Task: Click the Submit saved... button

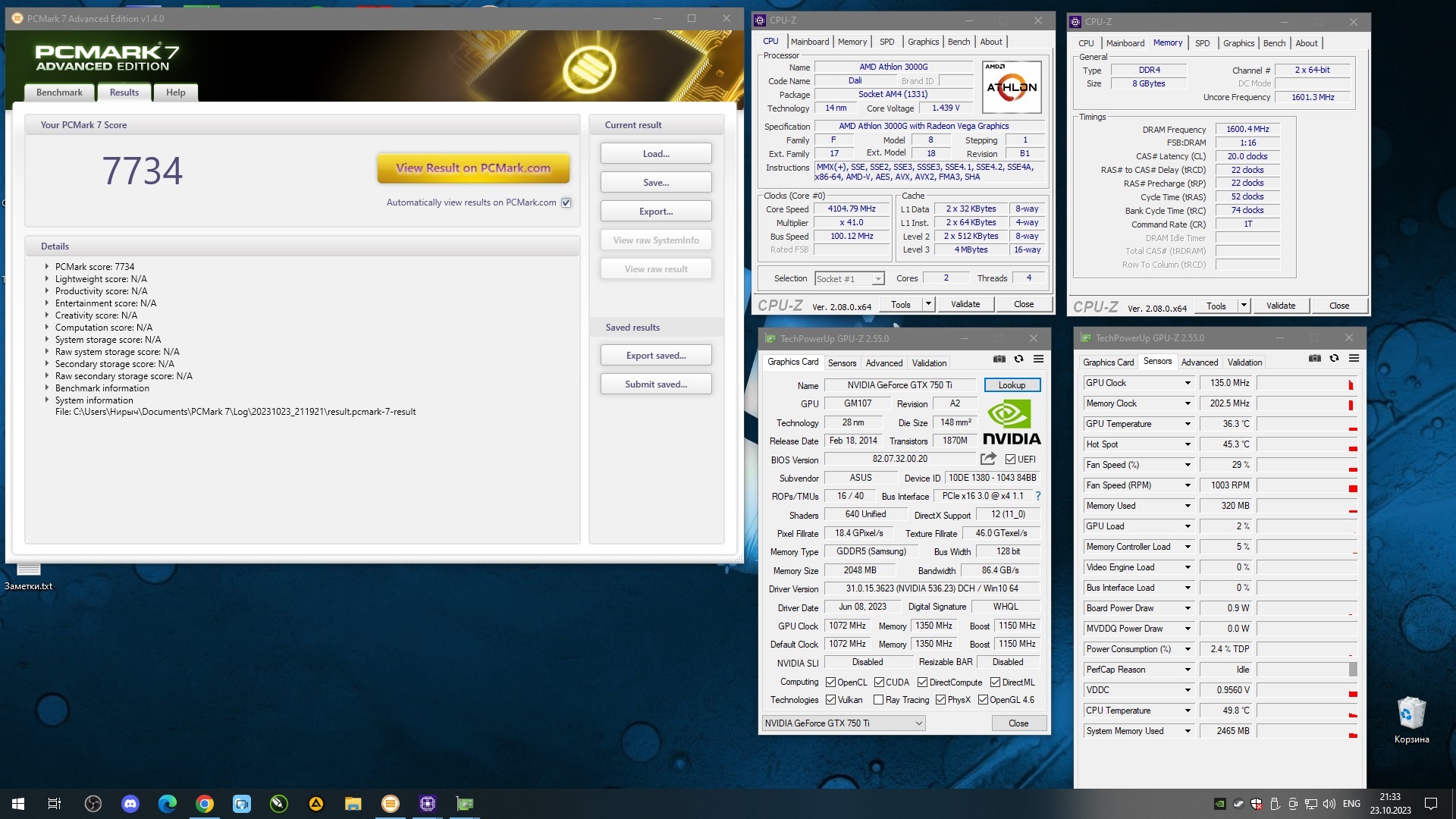Action: click(656, 384)
